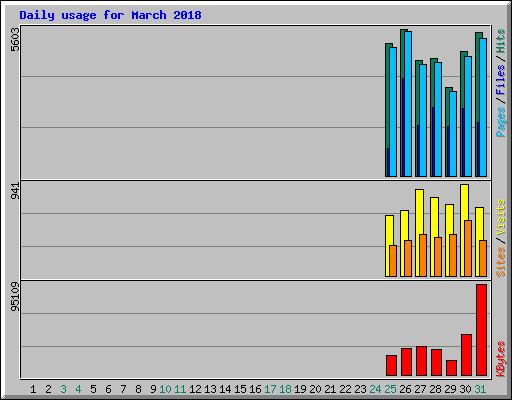
Task: Click day 24 on the x-axis
Action: (x=375, y=389)
